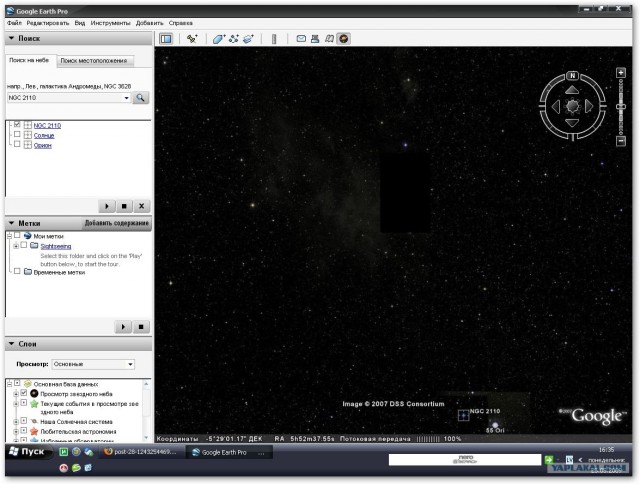This screenshot has height=484, width=640.
Task: Check the Временные метки checkbox
Action: (x=17, y=271)
